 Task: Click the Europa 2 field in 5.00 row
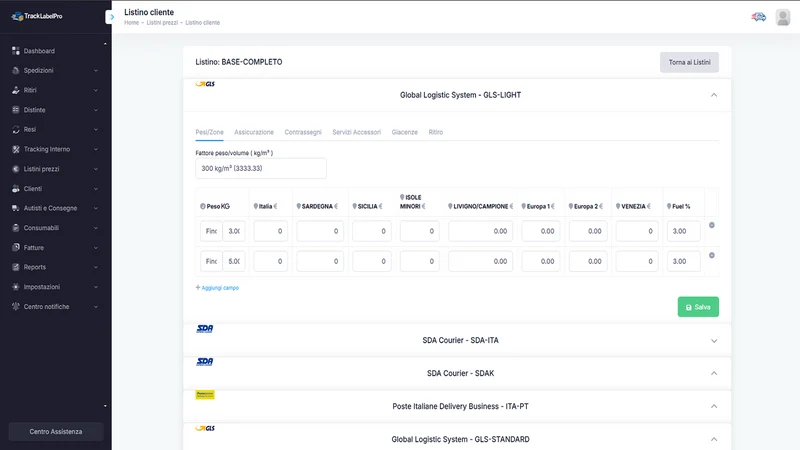tap(588, 261)
